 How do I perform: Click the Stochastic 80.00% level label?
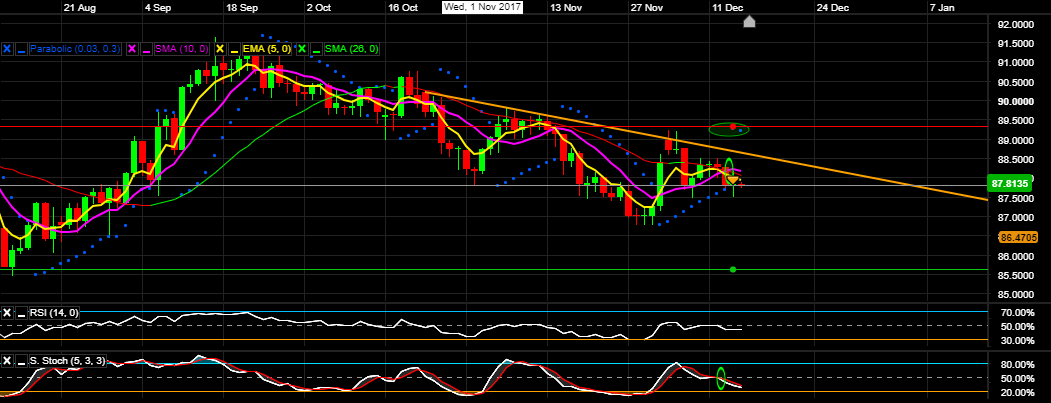(1015, 365)
